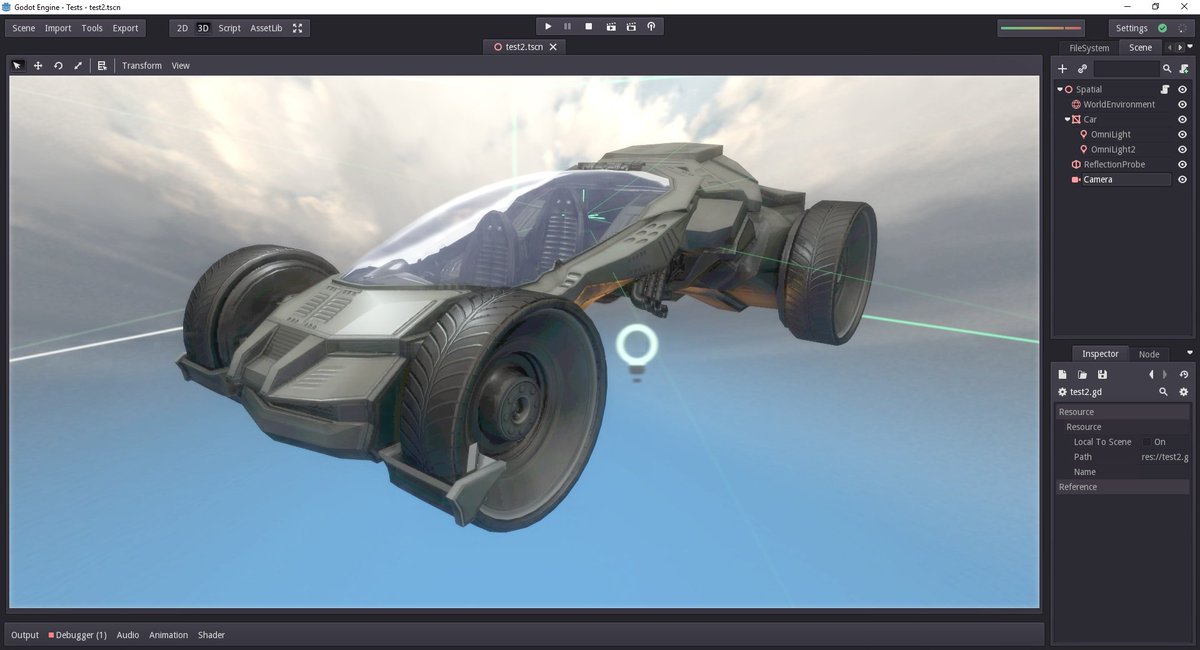
Task: Create a new resource in the Inspector
Action: [1062, 374]
